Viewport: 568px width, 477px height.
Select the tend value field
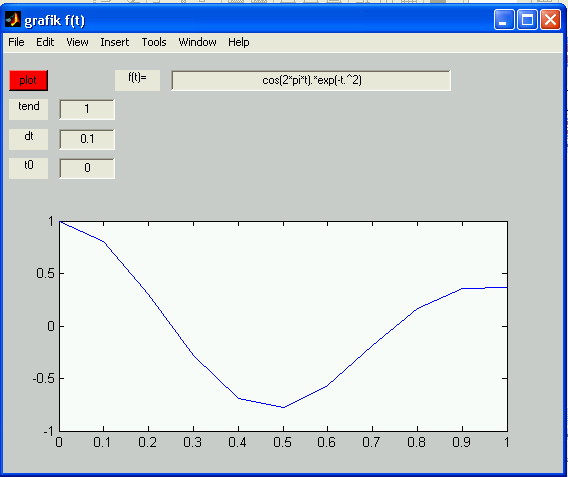pos(87,109)
